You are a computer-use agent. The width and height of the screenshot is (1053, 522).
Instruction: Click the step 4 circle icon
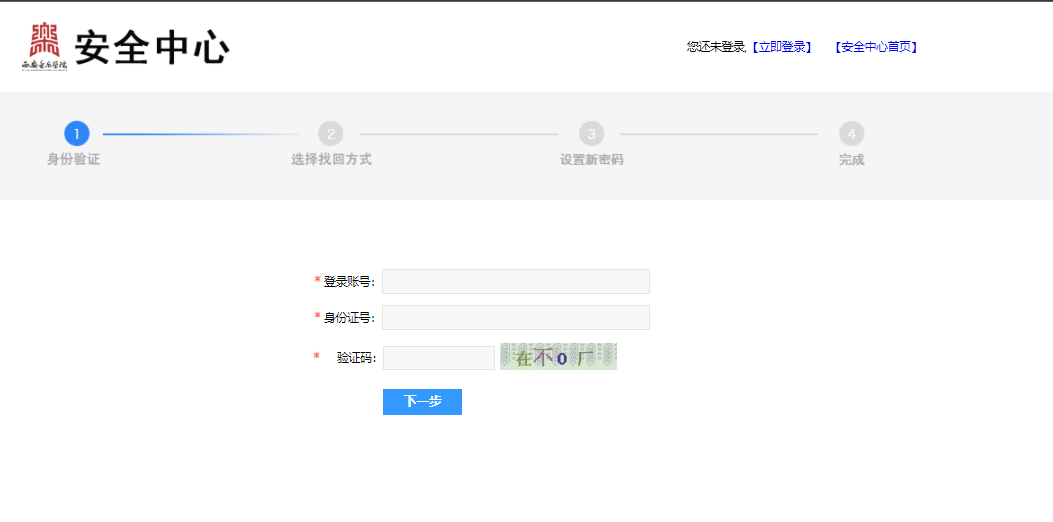[x=851, y=134]
